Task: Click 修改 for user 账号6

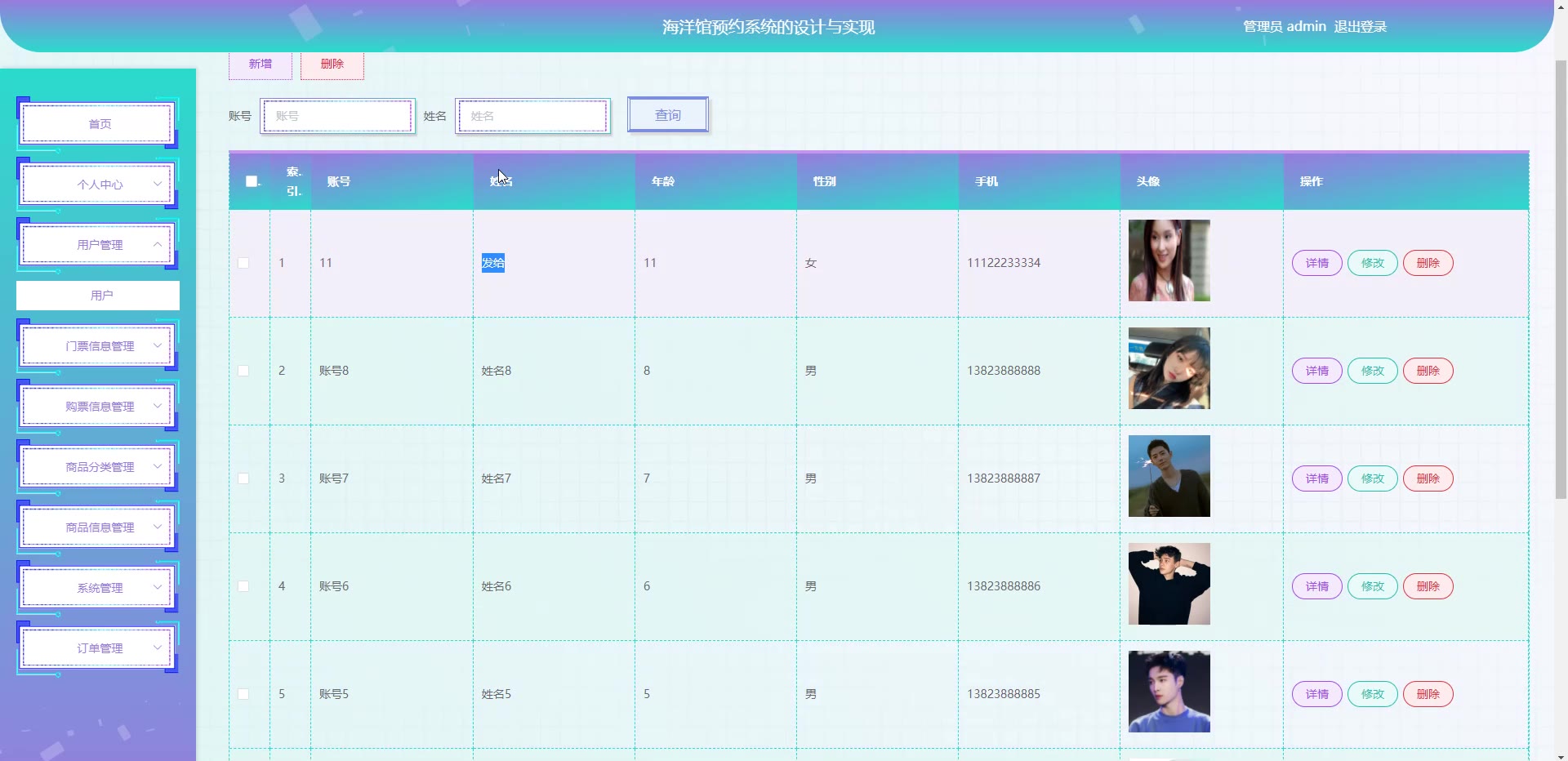Action: point(1372,586)
